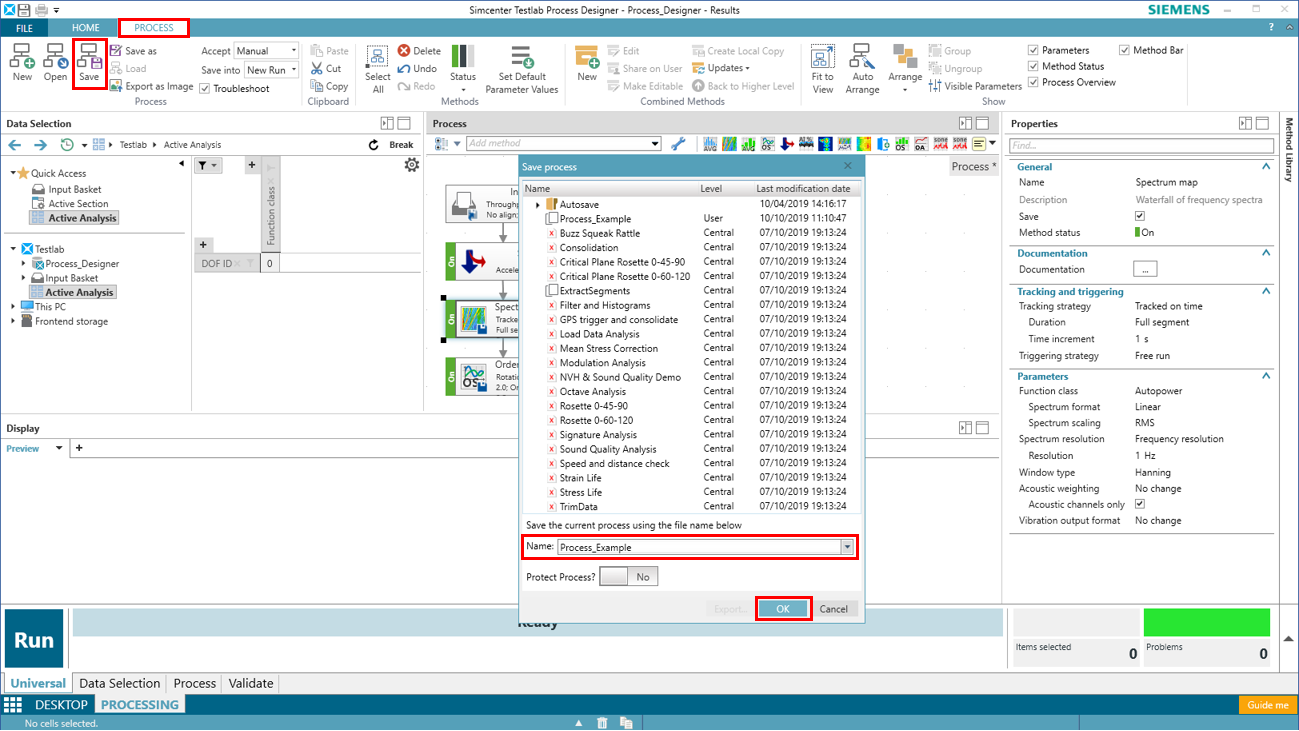Open a process with the Open icon

pyautogui.click(x=55, y=62)
